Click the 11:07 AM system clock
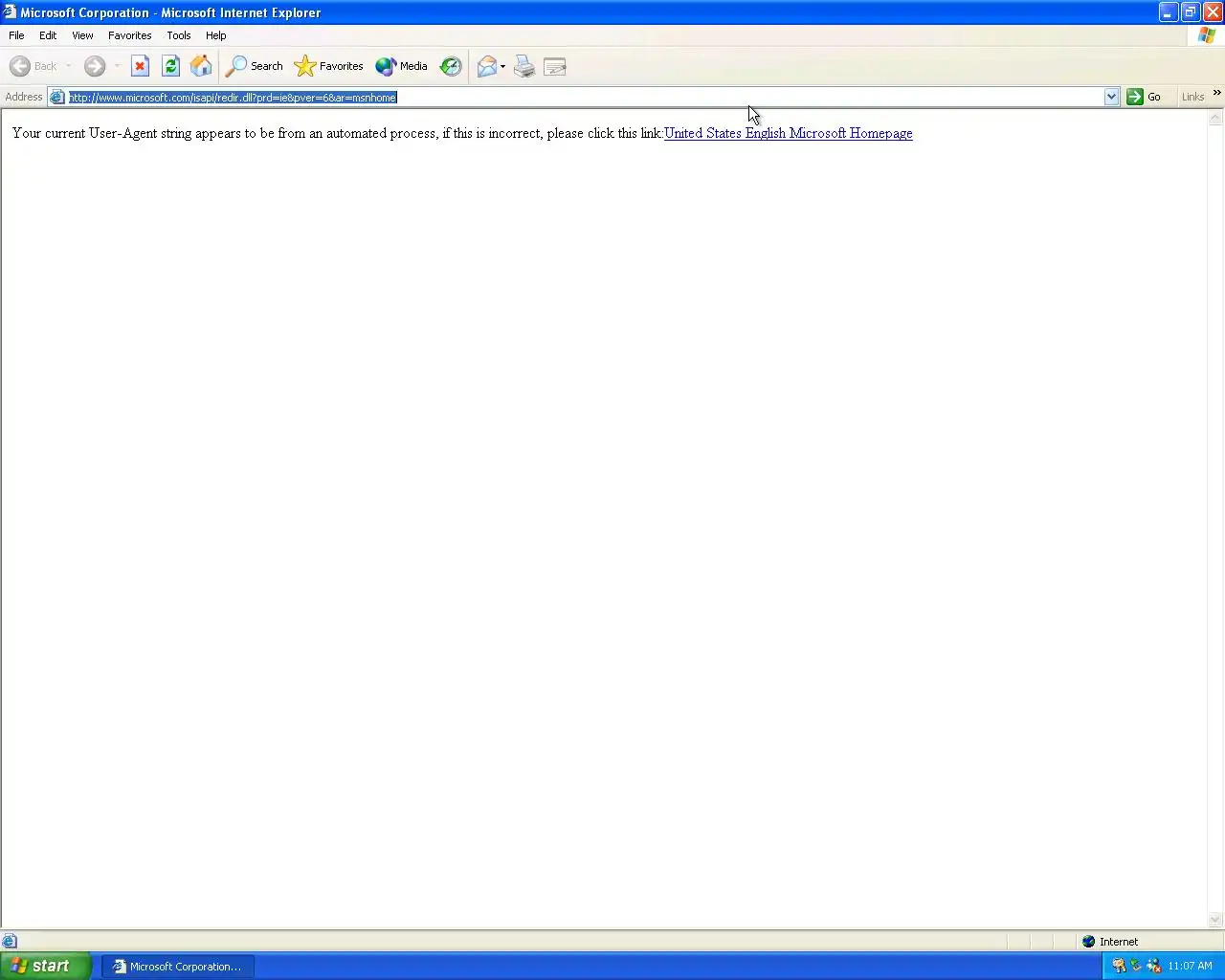 coord(1191,966)
